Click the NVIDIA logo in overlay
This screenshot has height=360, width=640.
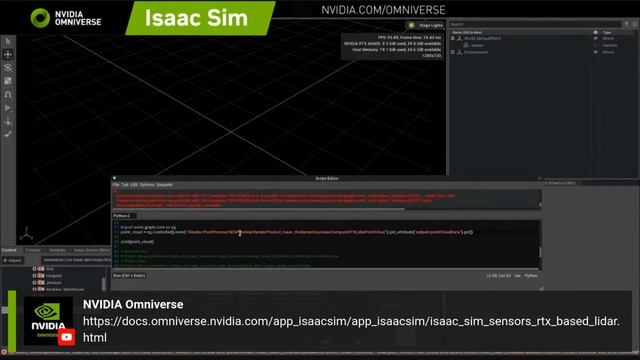point(48,320)
